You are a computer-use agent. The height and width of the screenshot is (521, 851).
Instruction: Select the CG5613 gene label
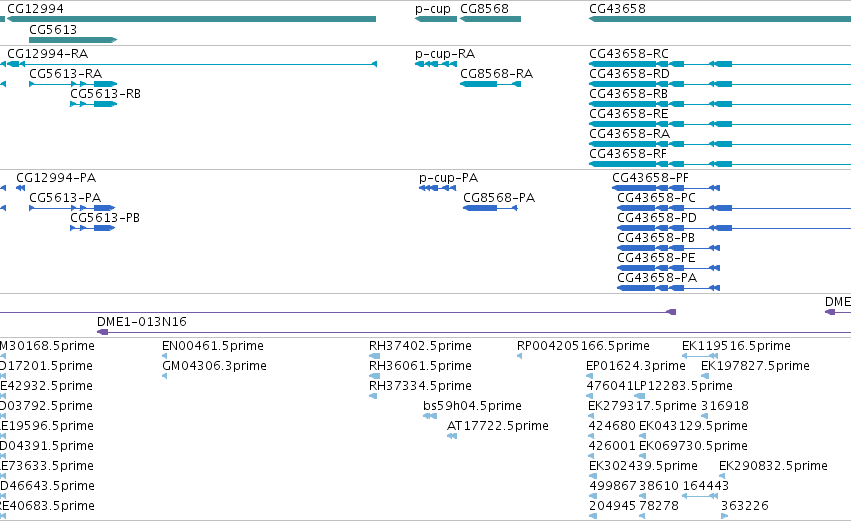[x=53, y=29]
